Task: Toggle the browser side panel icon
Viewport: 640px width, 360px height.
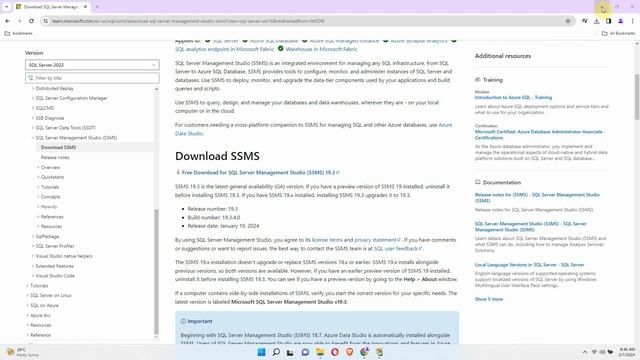Action: pos(609,21)
